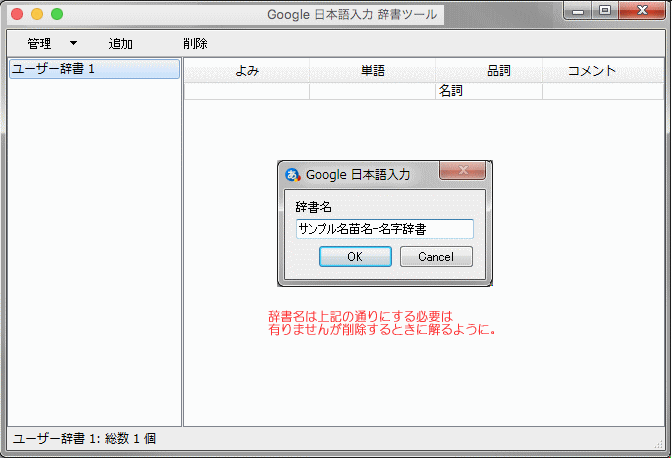Open the 管理 menu
This screenshot has width=672, height=458.
39,43
